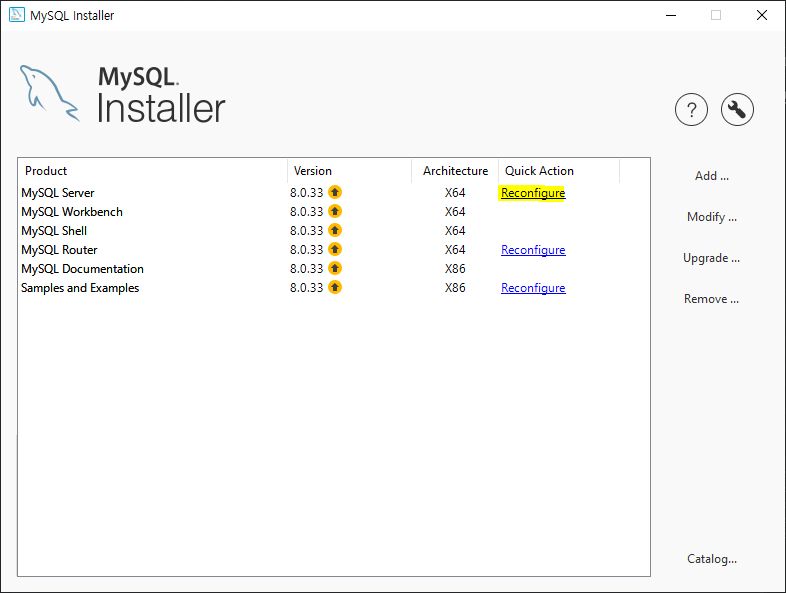
Task: Sort by the Product column header
Action: coord(152,171)
